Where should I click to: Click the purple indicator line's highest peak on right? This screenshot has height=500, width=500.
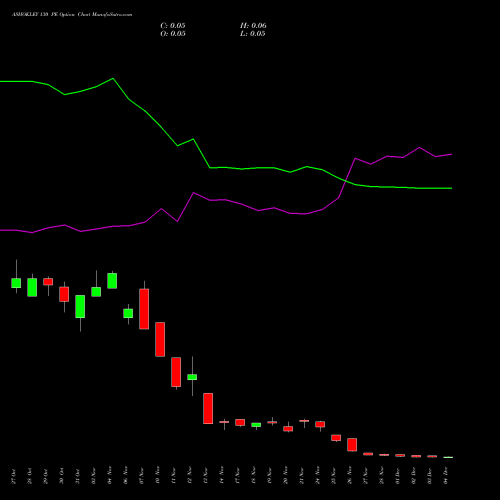(419, 147)
